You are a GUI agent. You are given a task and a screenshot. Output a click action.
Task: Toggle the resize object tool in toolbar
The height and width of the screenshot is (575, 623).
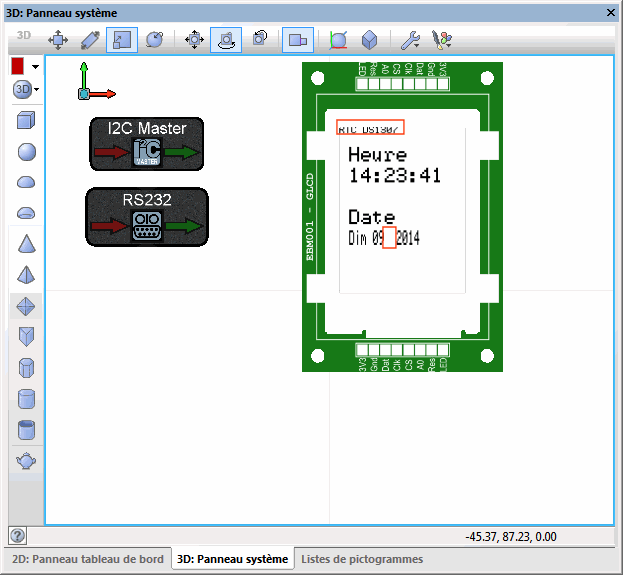(x=122, y=40)
